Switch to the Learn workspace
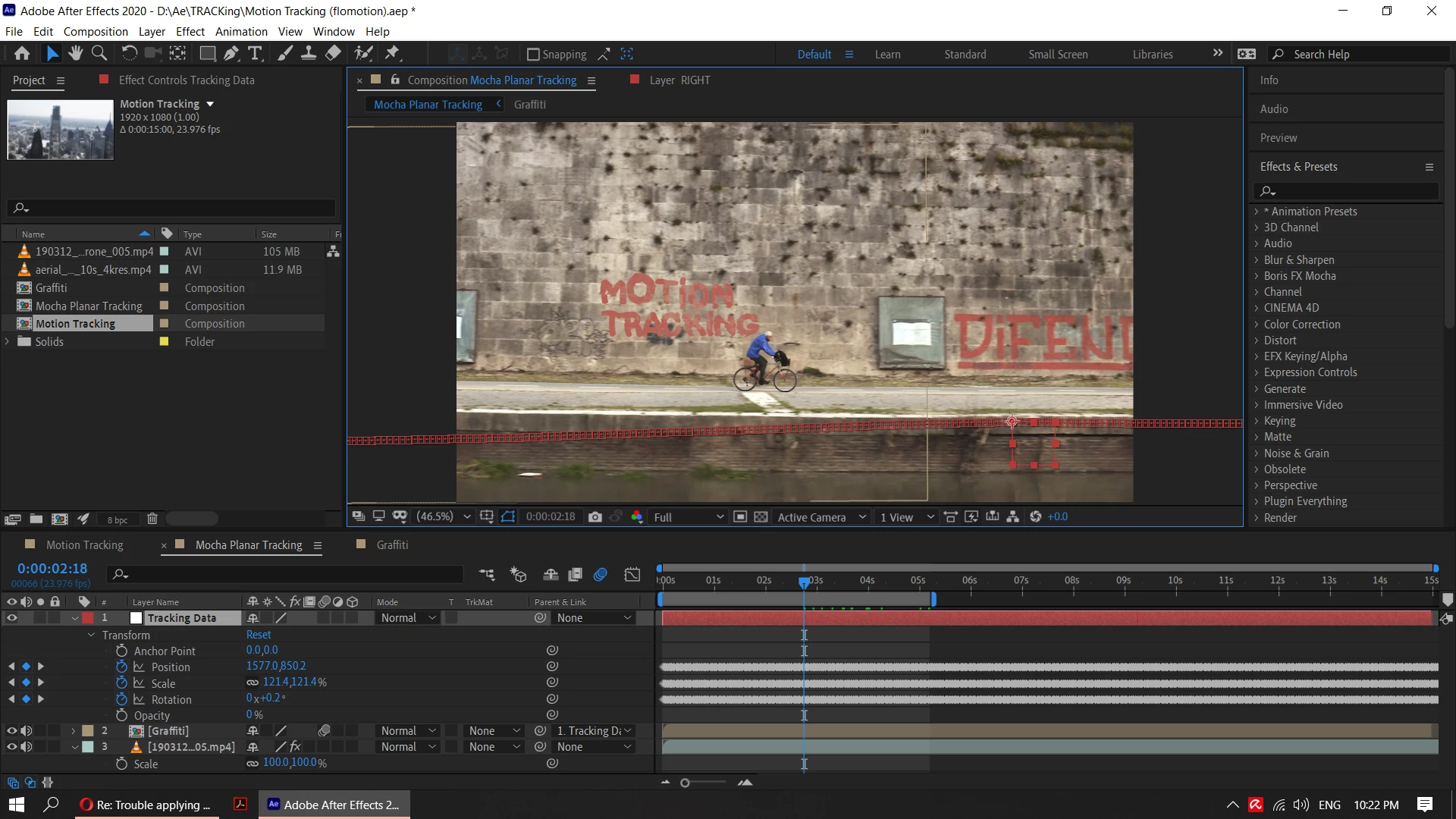1456x819 pixels. click(x=887, y=55)
